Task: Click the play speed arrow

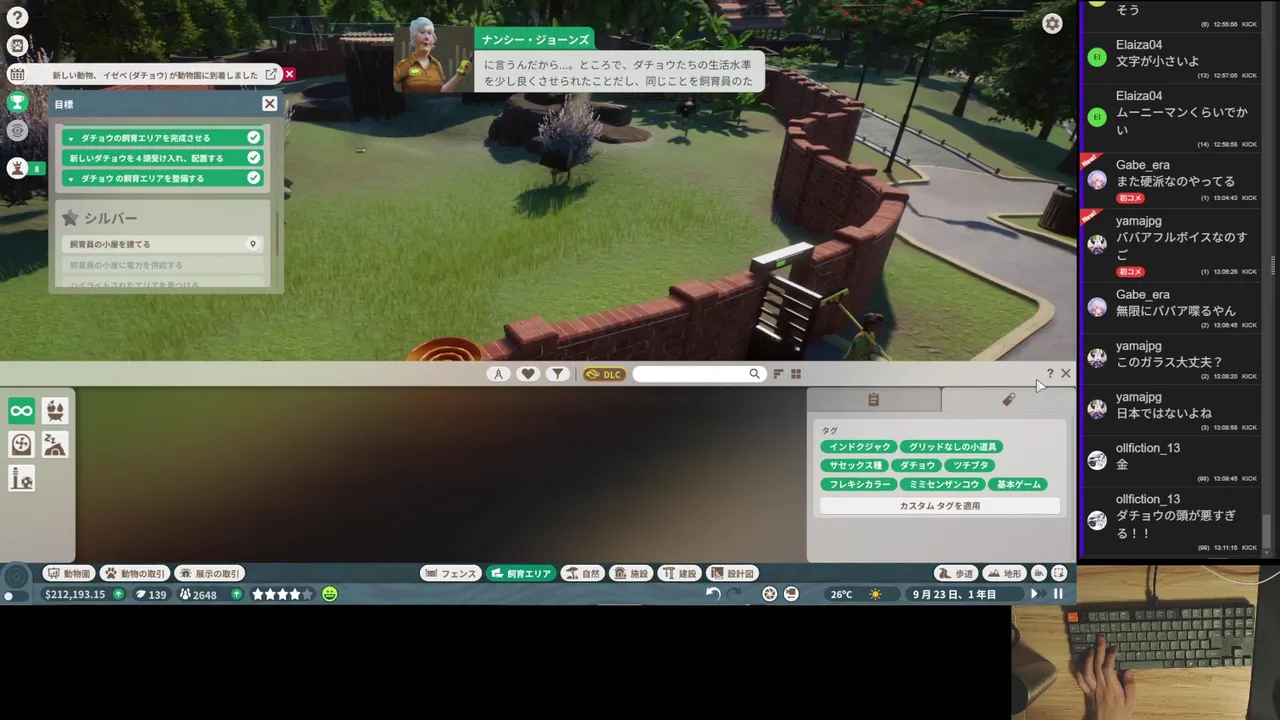Action: pyautogui.click(x=1036, y=594)
